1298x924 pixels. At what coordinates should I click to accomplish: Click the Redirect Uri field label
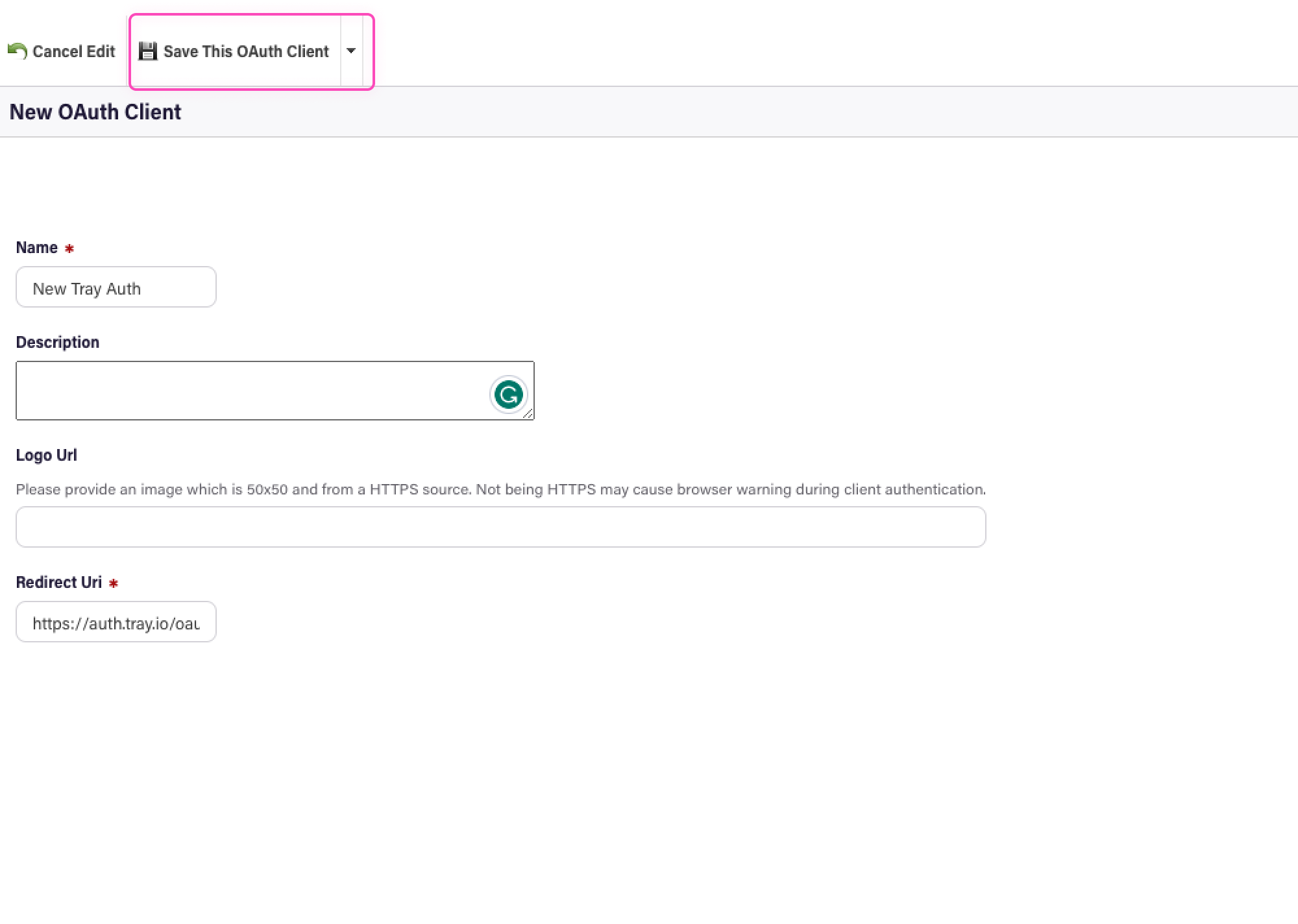tap(58, 582)
